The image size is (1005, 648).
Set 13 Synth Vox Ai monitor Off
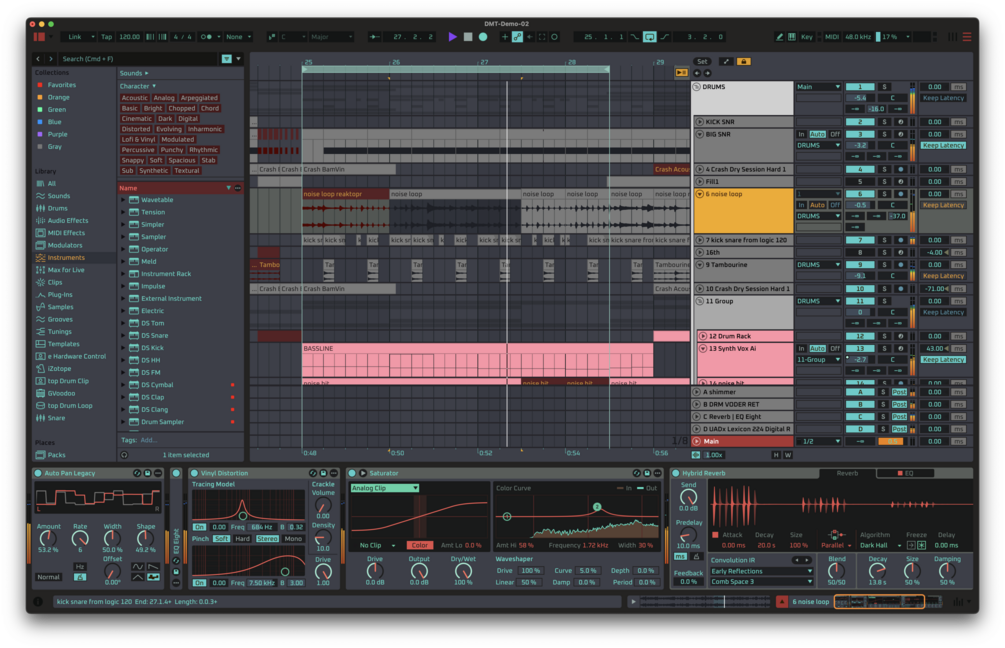(x=835, y=349)
